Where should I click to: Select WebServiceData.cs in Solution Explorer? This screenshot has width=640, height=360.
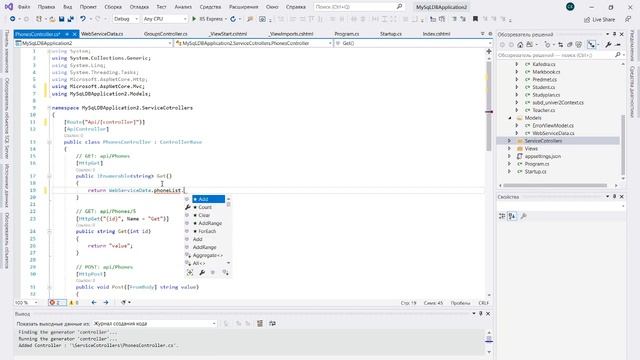[553, 133]
